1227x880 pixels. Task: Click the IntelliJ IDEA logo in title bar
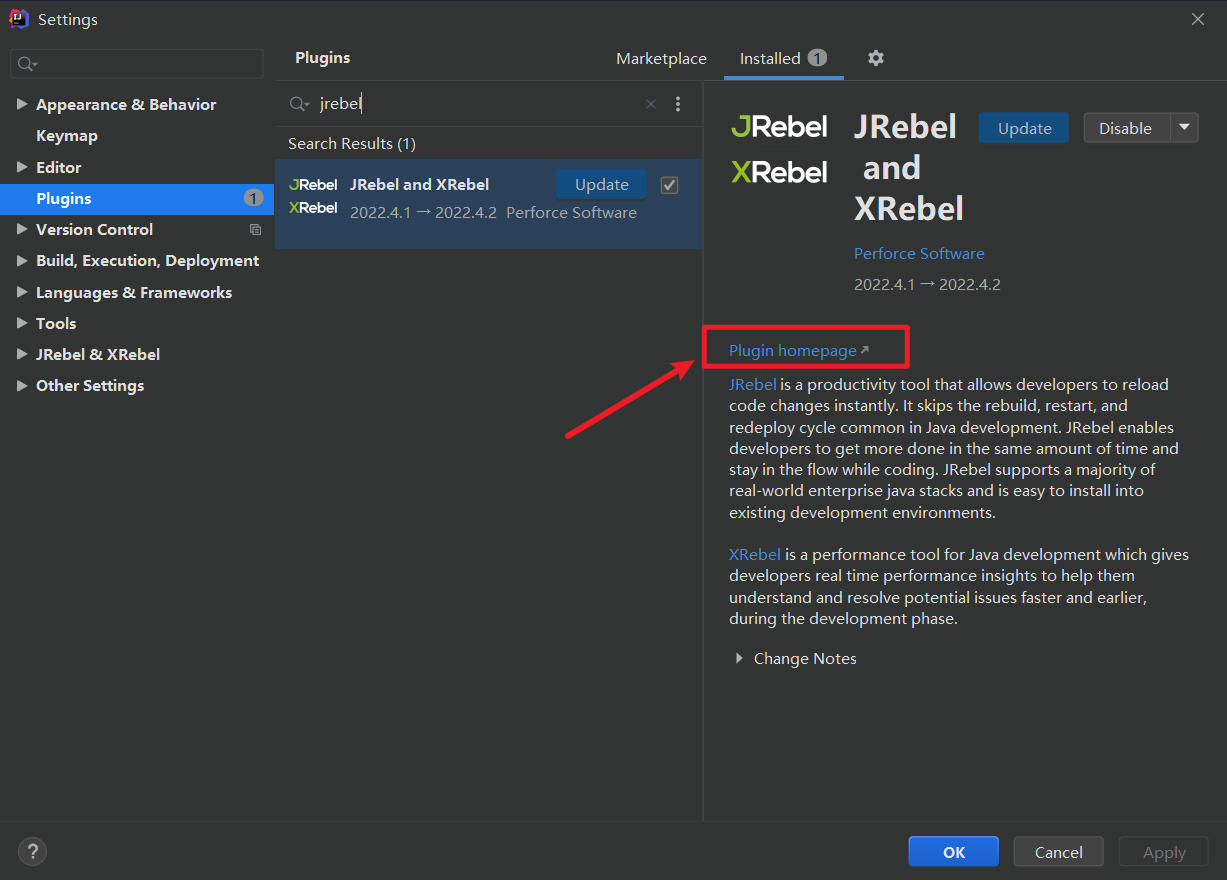[18, 18]
